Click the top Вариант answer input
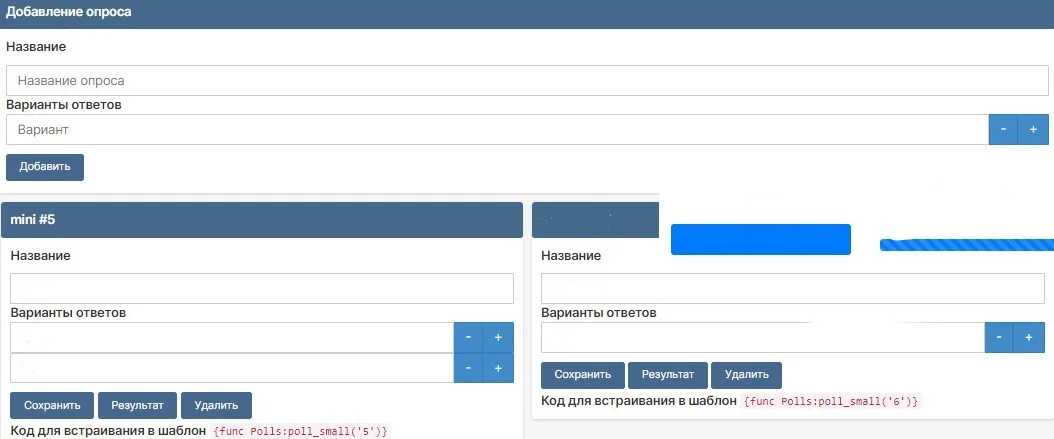The height and width of the screenshot is (439, 1054). click(x=496, y=130)
